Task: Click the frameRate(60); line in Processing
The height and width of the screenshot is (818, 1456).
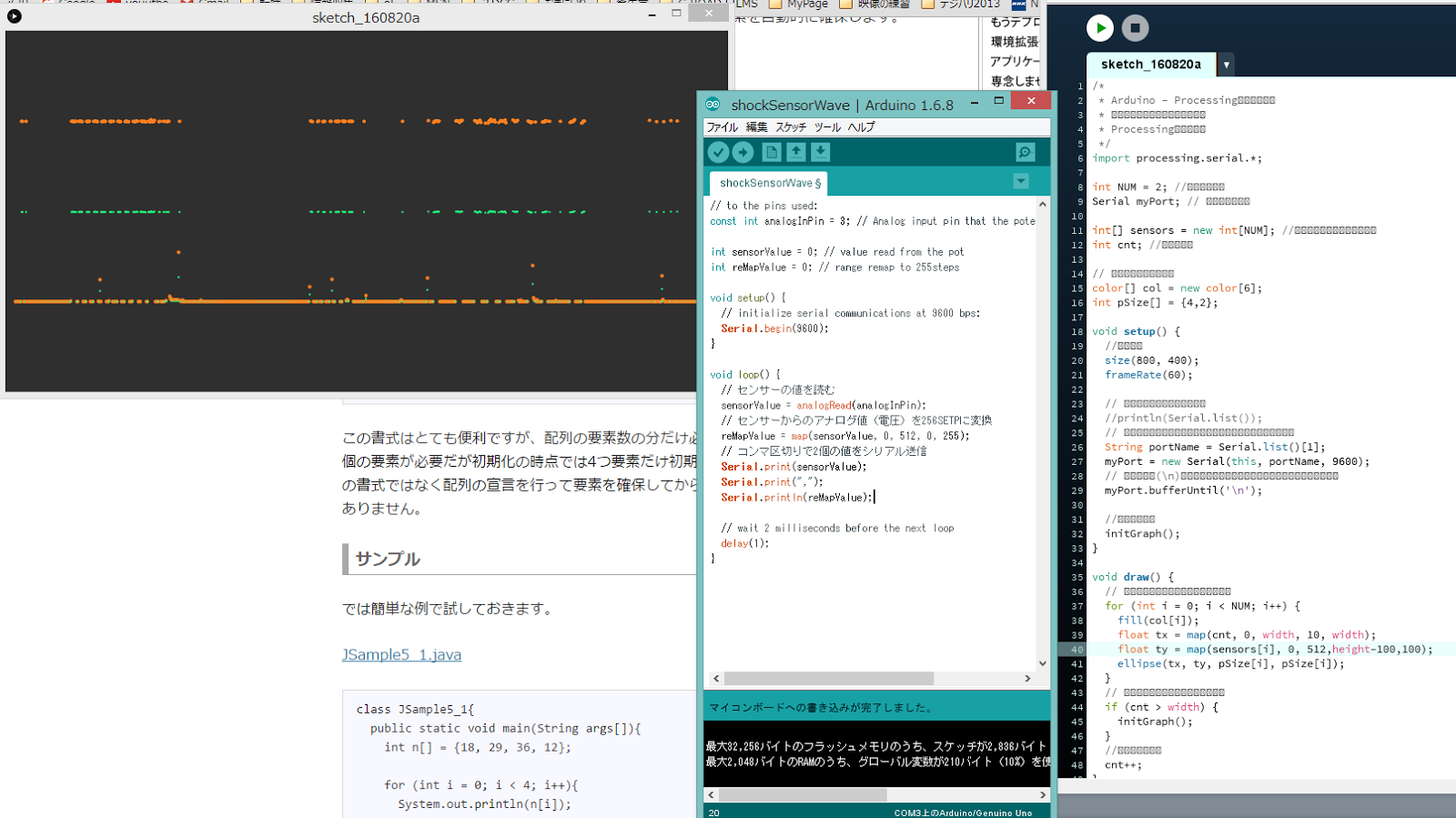Action: (1148, 375)
